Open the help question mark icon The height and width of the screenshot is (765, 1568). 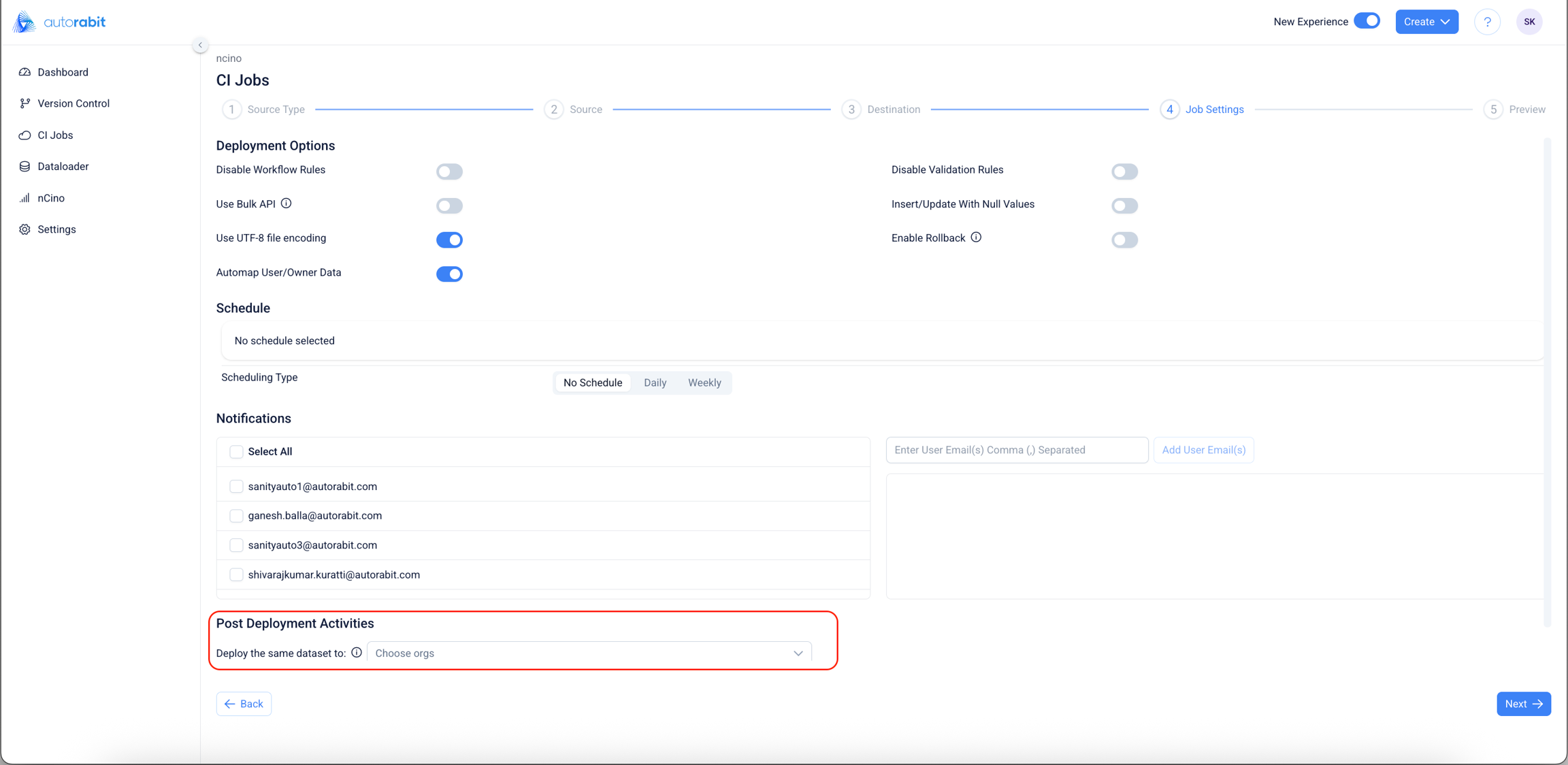(x=1487, y=22)
